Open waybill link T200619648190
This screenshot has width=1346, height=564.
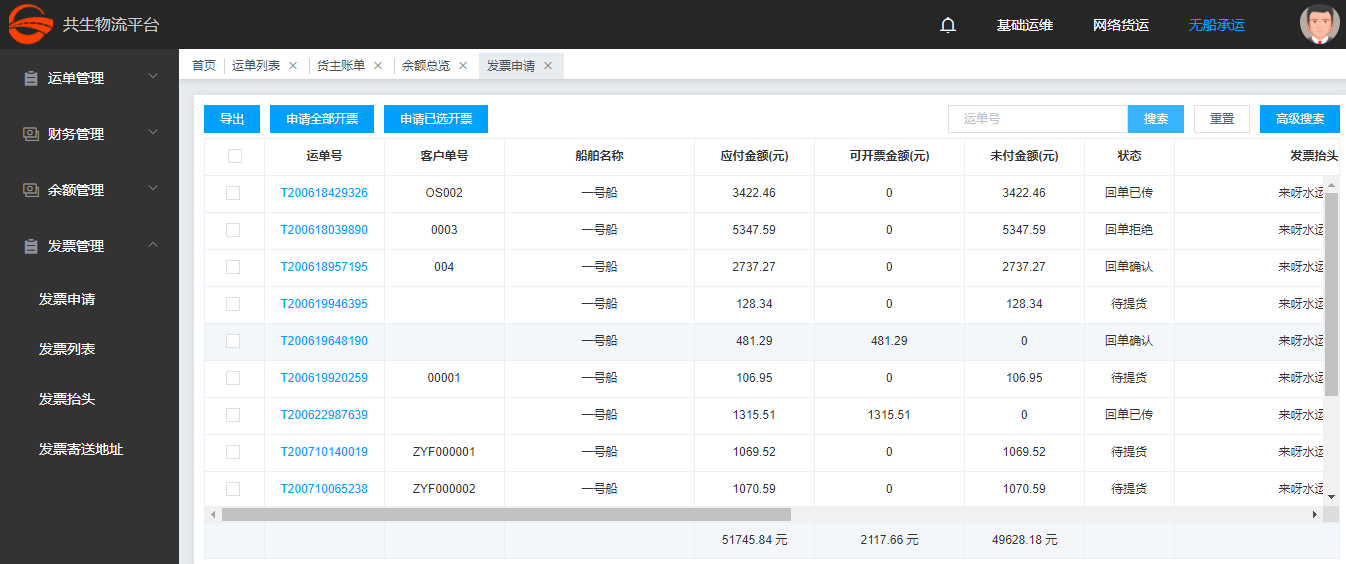click(324, 341)
